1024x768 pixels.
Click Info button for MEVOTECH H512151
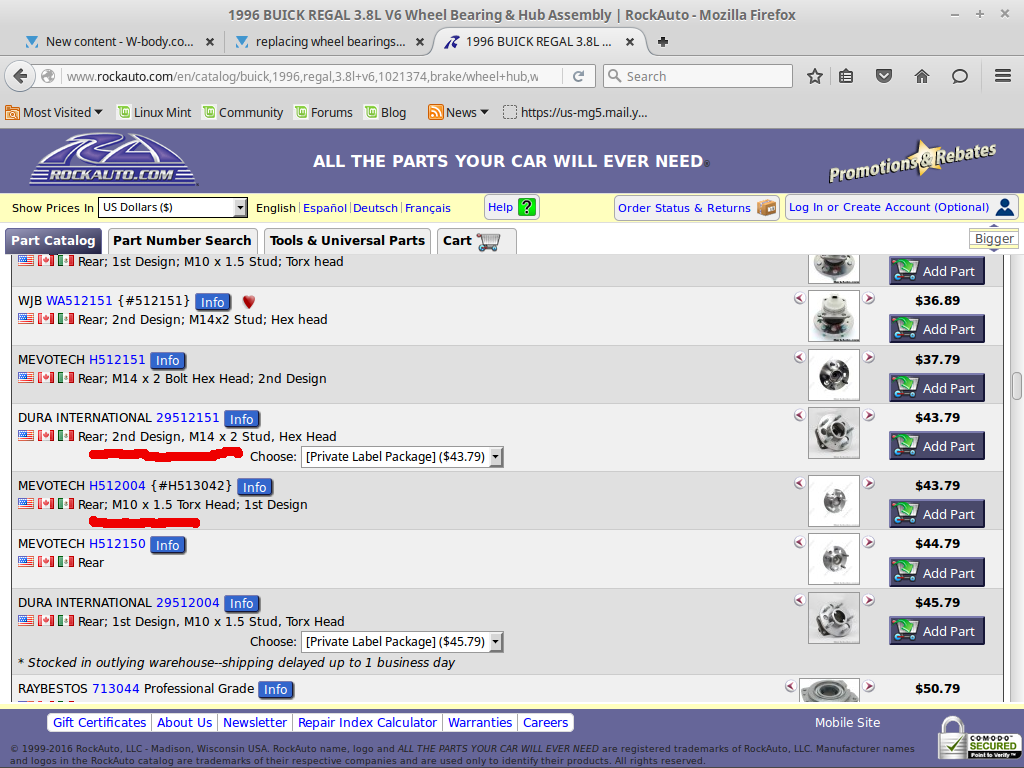coord(167,360)
